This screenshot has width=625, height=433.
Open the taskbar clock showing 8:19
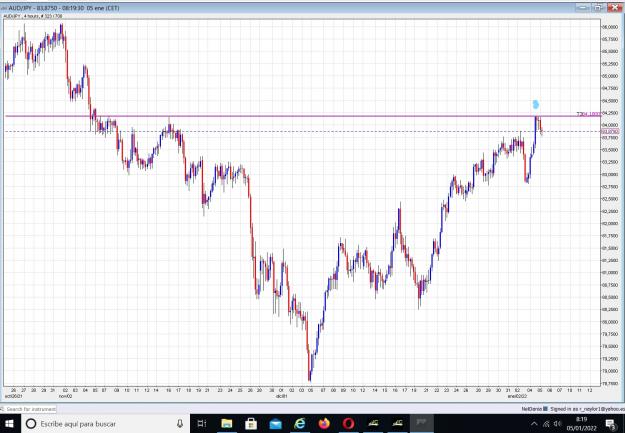(x=581, y=424)
